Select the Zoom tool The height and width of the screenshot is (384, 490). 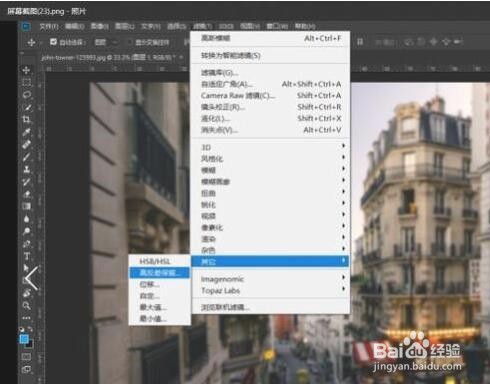click(x=26, y=305)
